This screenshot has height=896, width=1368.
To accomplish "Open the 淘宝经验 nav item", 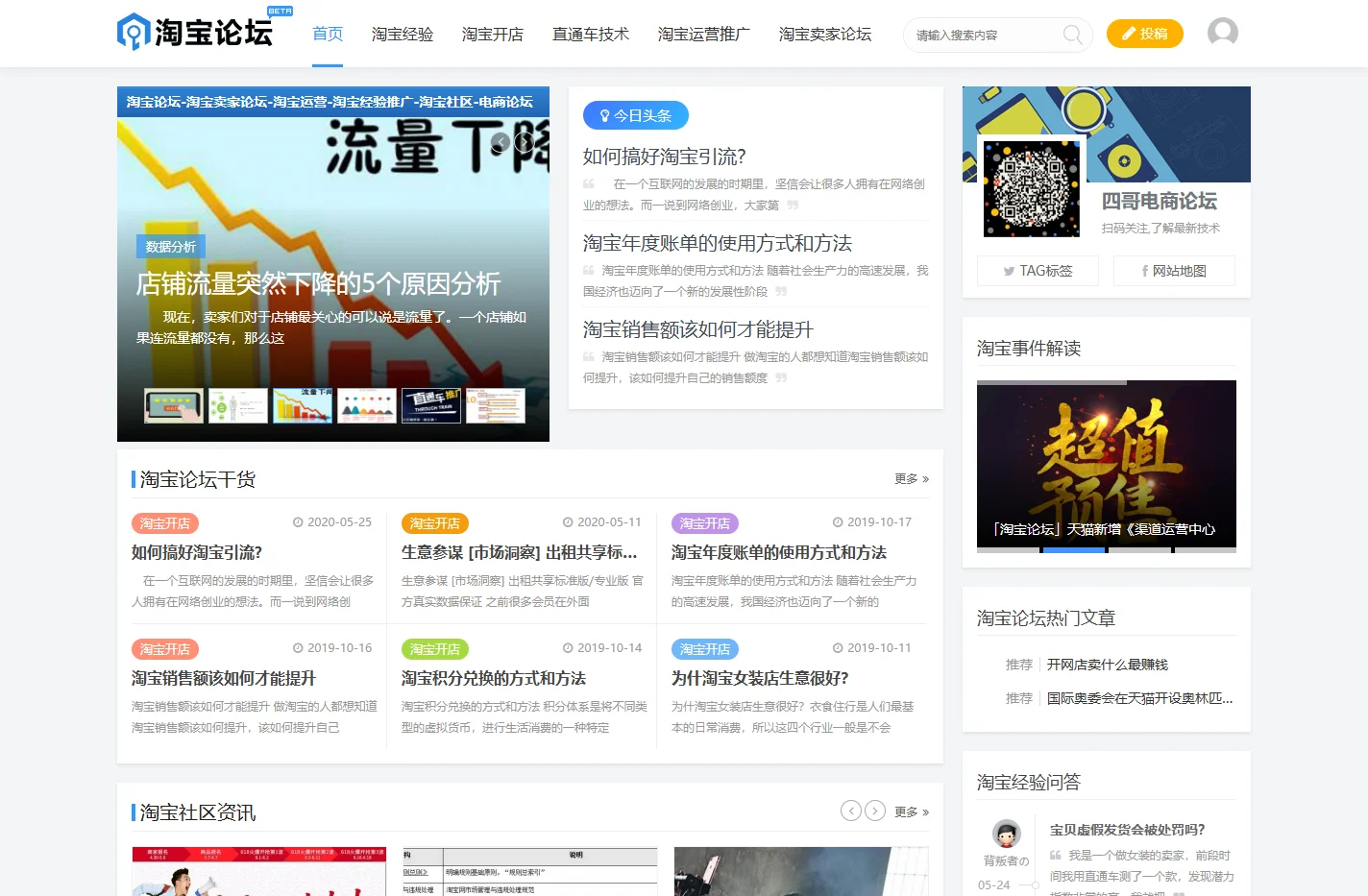I will pos(403,34).
